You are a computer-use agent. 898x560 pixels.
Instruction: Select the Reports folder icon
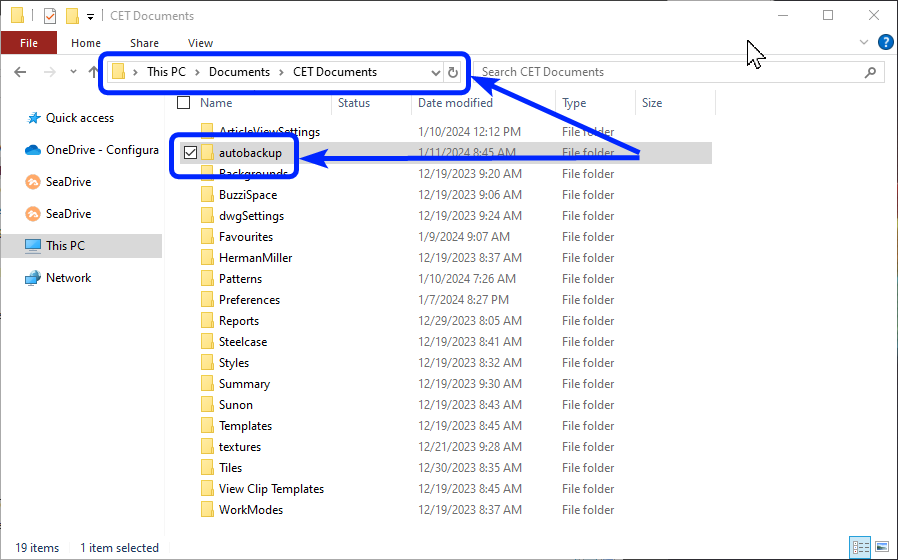[x=207, y=321]
